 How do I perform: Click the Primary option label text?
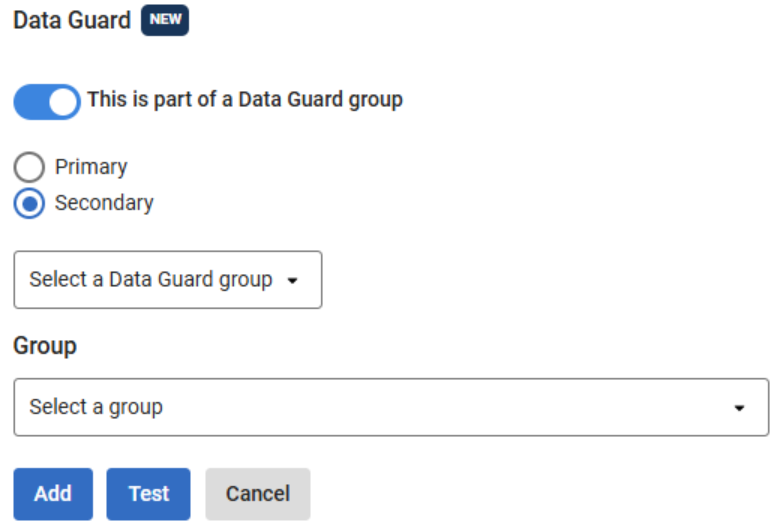pos(91,167)
